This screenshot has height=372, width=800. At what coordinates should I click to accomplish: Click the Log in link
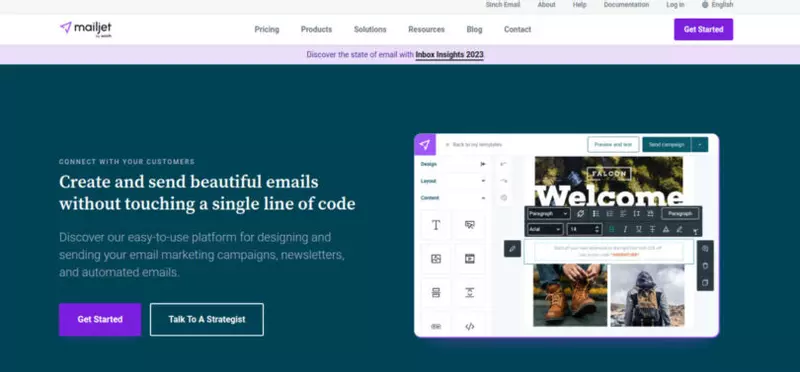click(675, 5)
